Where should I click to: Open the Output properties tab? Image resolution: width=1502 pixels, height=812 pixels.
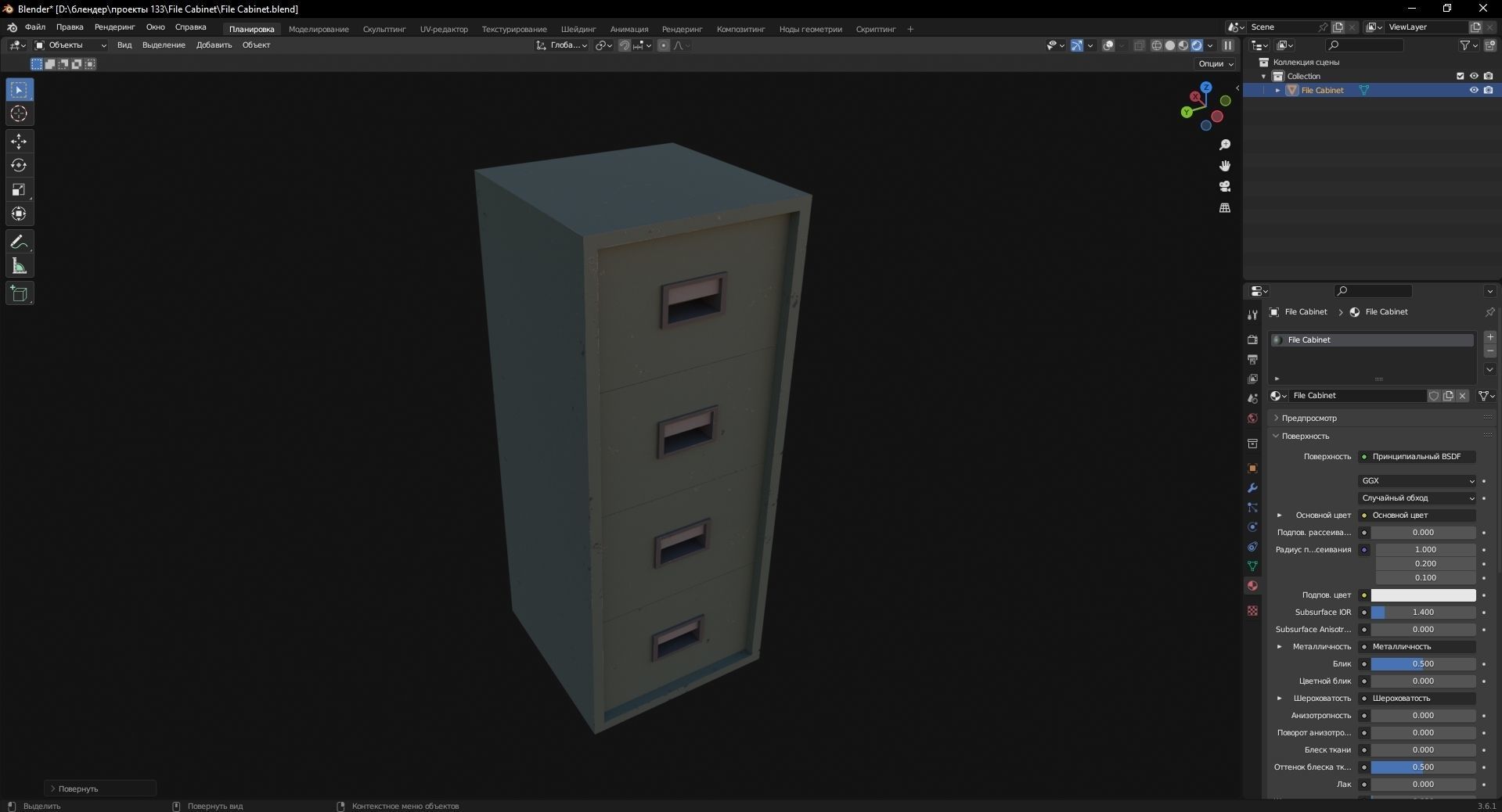1252,359
